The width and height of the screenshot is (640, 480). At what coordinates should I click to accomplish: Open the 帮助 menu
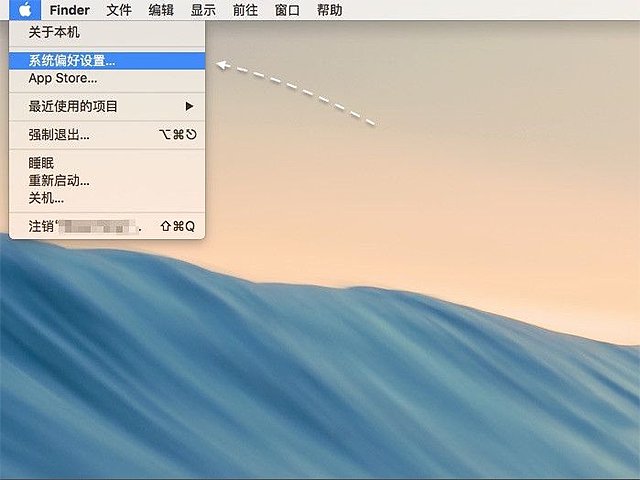[329, 10]
